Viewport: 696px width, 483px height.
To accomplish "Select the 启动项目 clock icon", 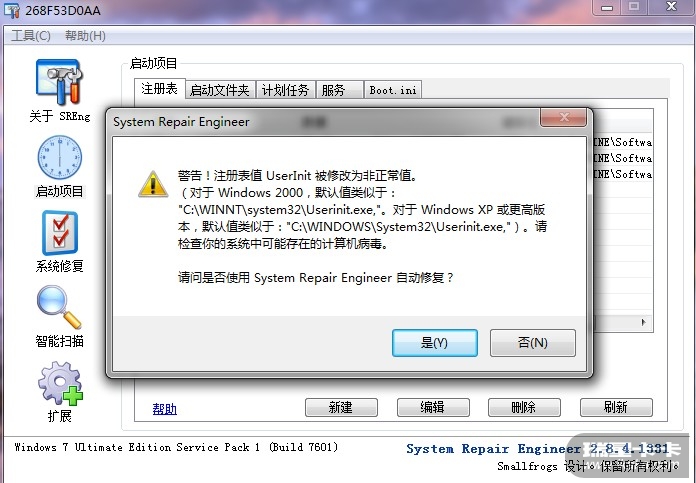I will 59,157.
